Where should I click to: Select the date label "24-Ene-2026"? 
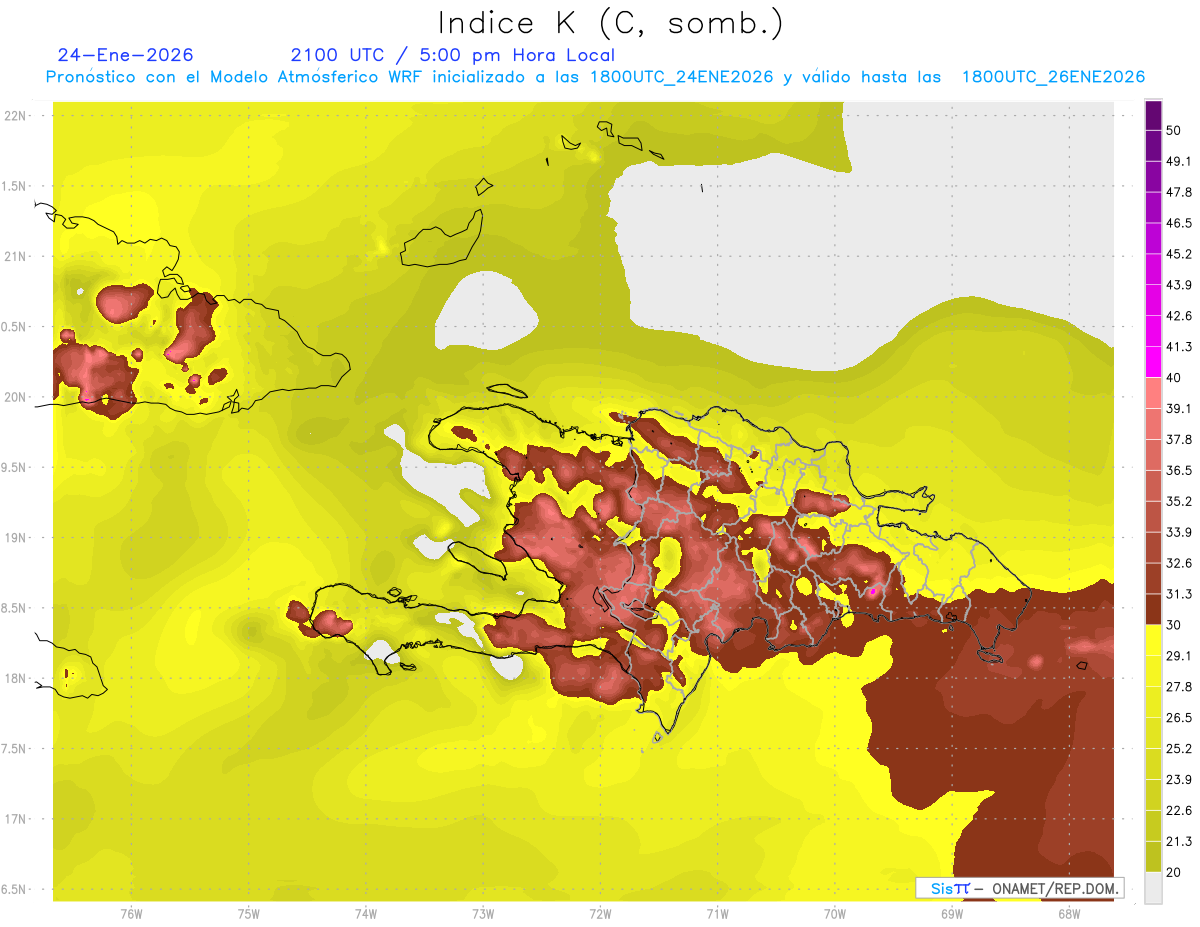point(125,55)
